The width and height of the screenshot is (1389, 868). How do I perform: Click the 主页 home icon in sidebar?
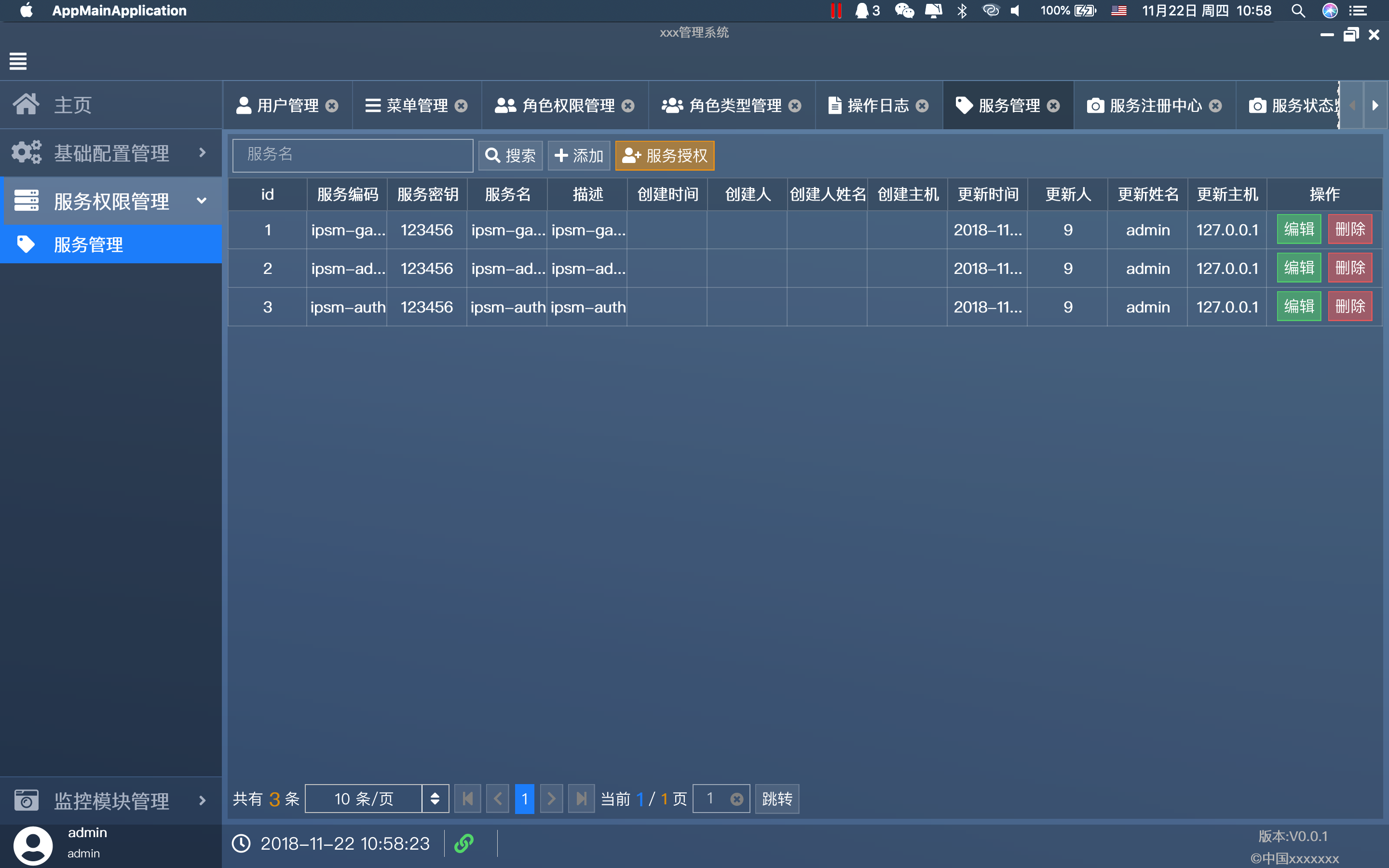(x=27, y=104)
